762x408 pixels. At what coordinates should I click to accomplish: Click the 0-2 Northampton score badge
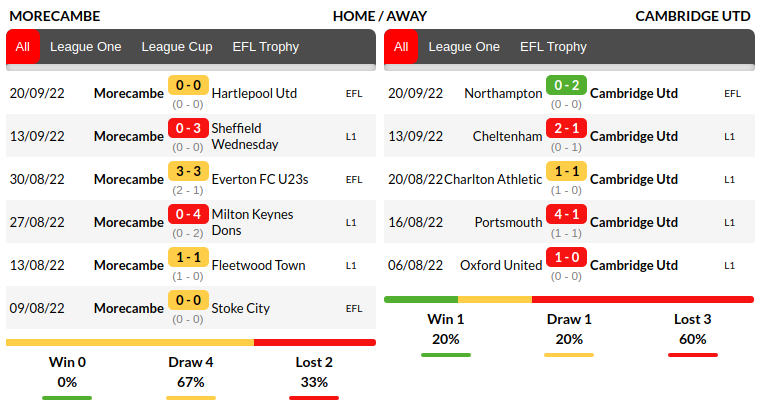pyautogui.click(x=566, y=86)
